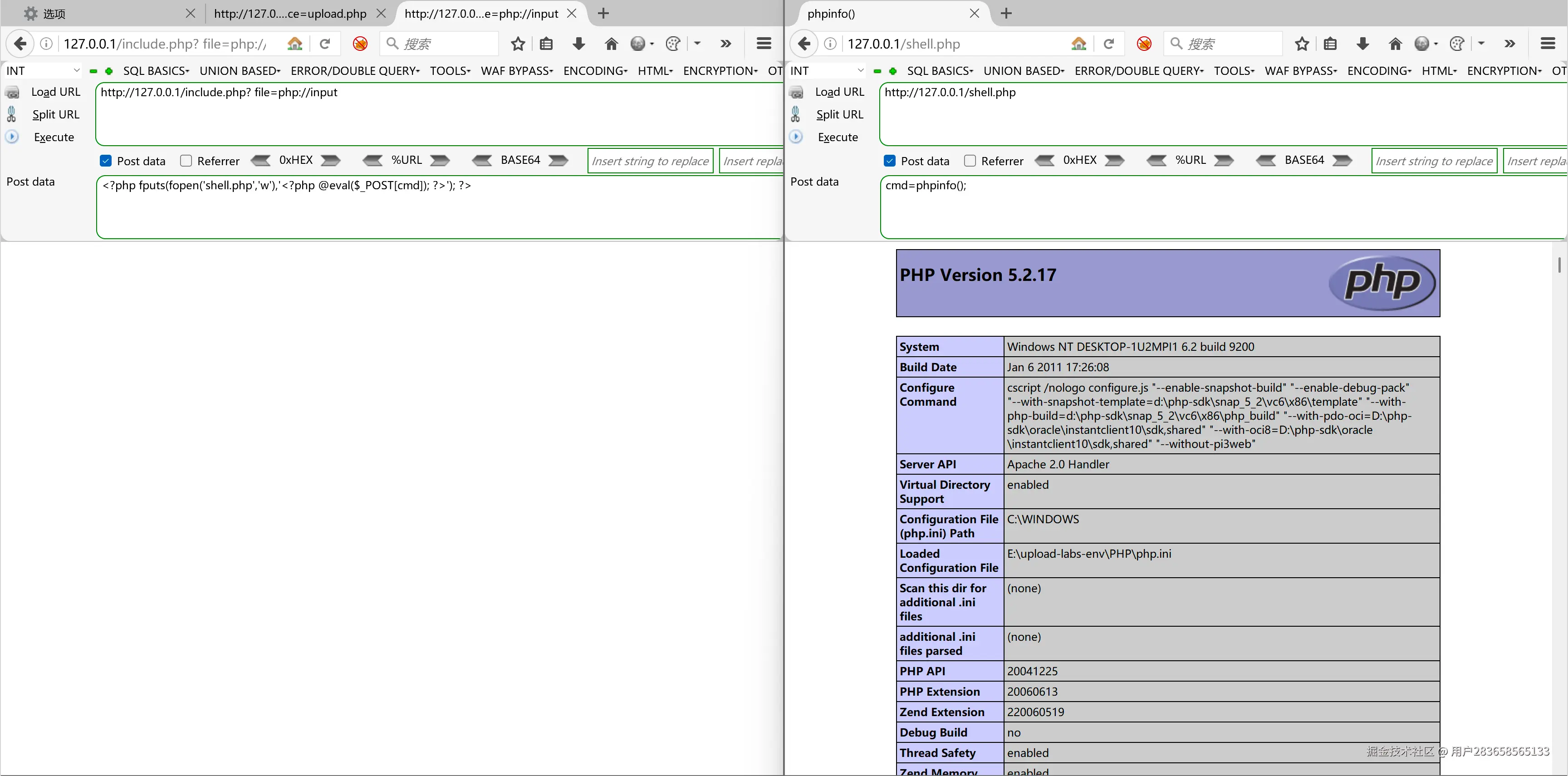Viewport: 1568px width, 776px height.
Task: Enable Referrer checkbox in left HackBar
Action: pyautogui.click(x=186, y=161)
